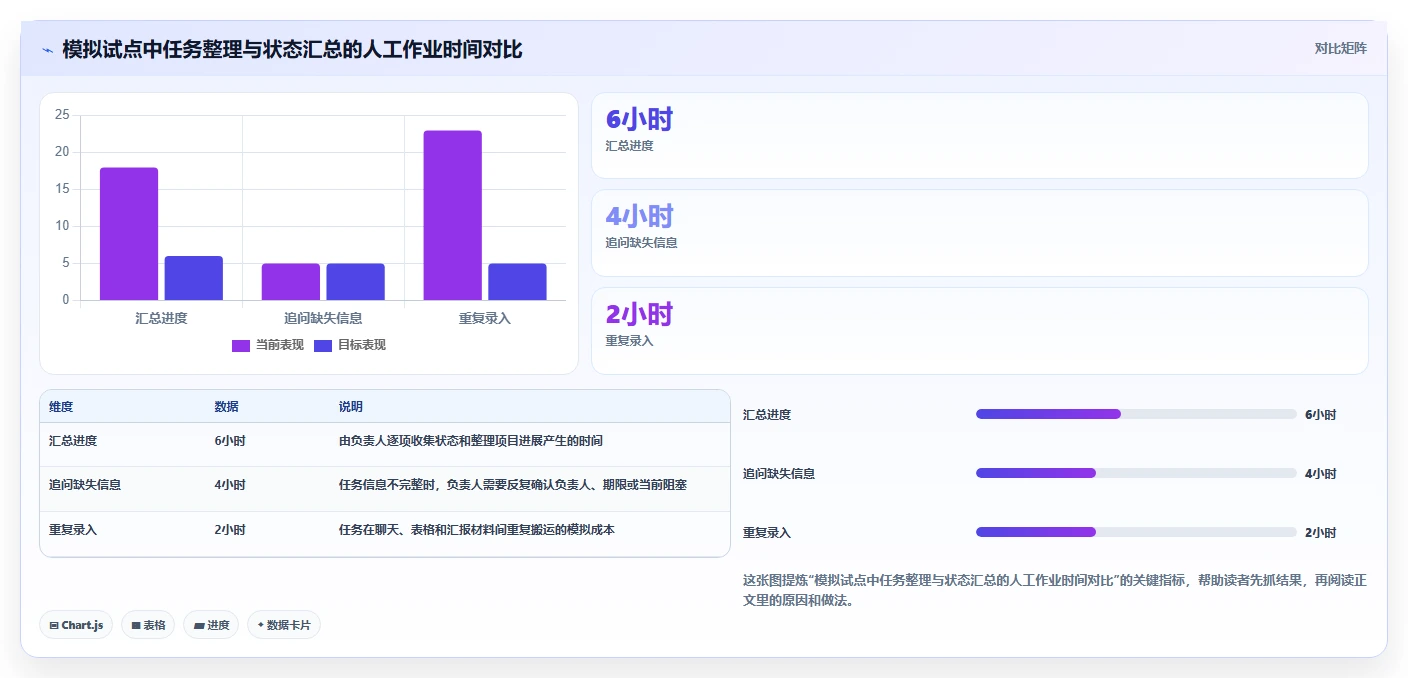
Task: Toggle the 目标表现 legend entry
Action: pyautogui.click(x=349, y=345)
